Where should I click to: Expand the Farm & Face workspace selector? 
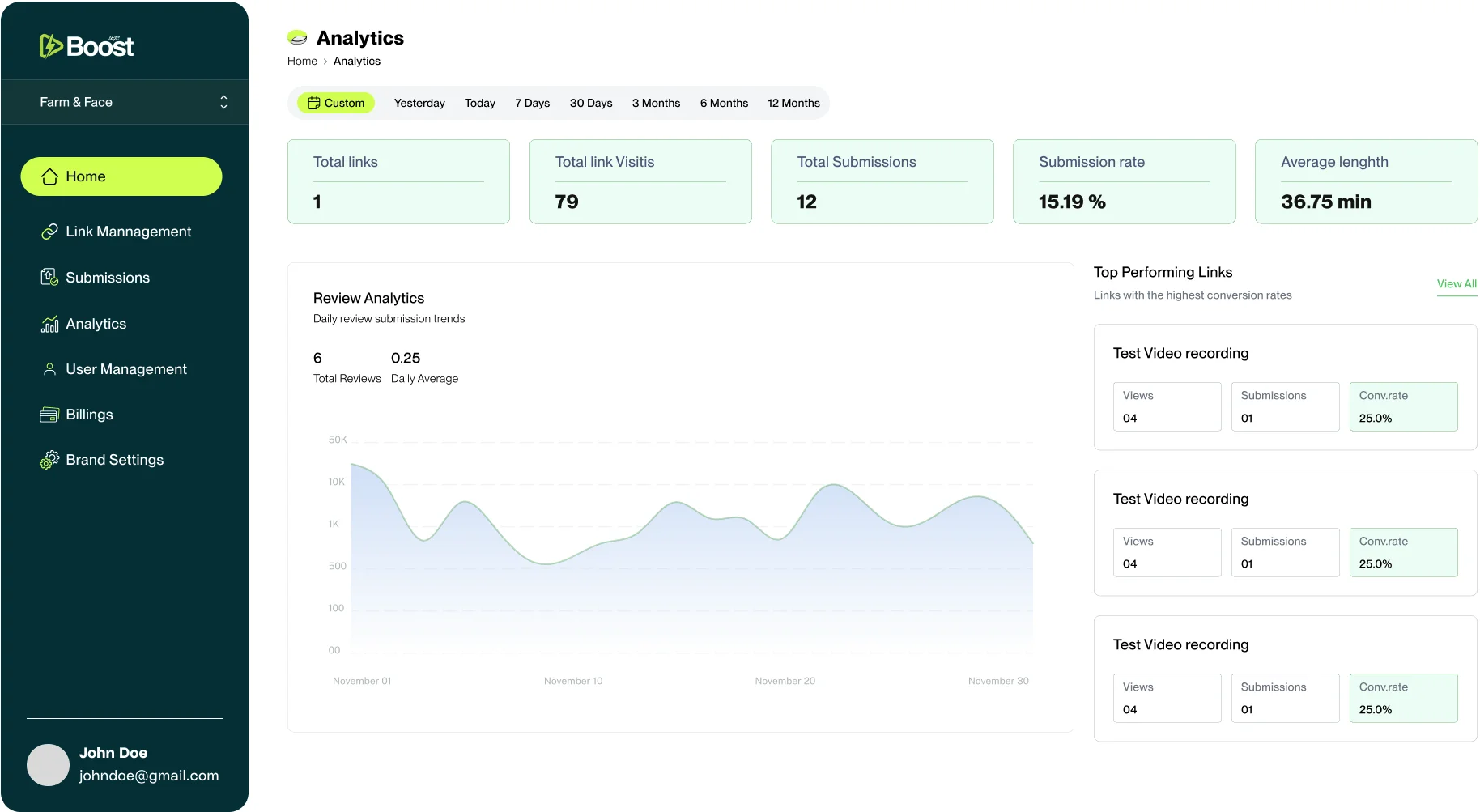[223, 102]
